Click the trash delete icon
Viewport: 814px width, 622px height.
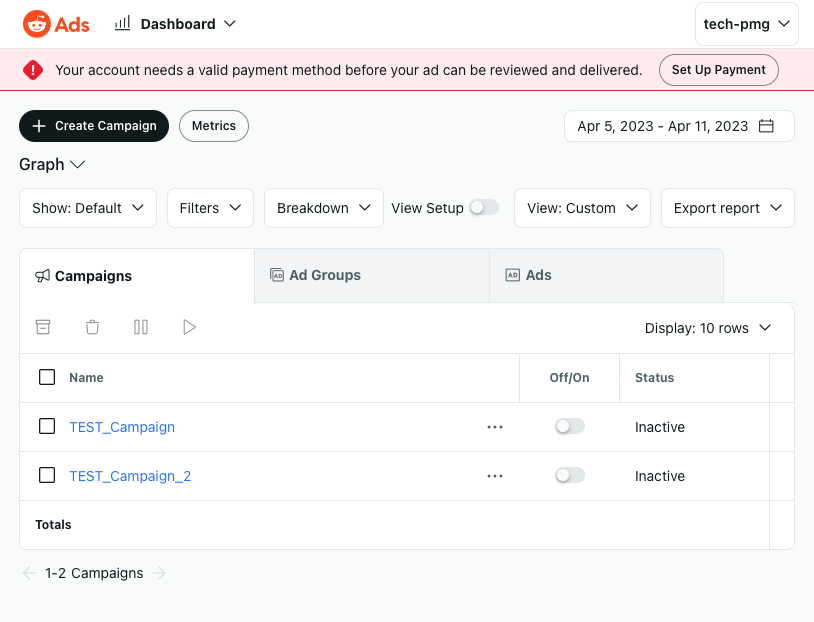[92, 327]
